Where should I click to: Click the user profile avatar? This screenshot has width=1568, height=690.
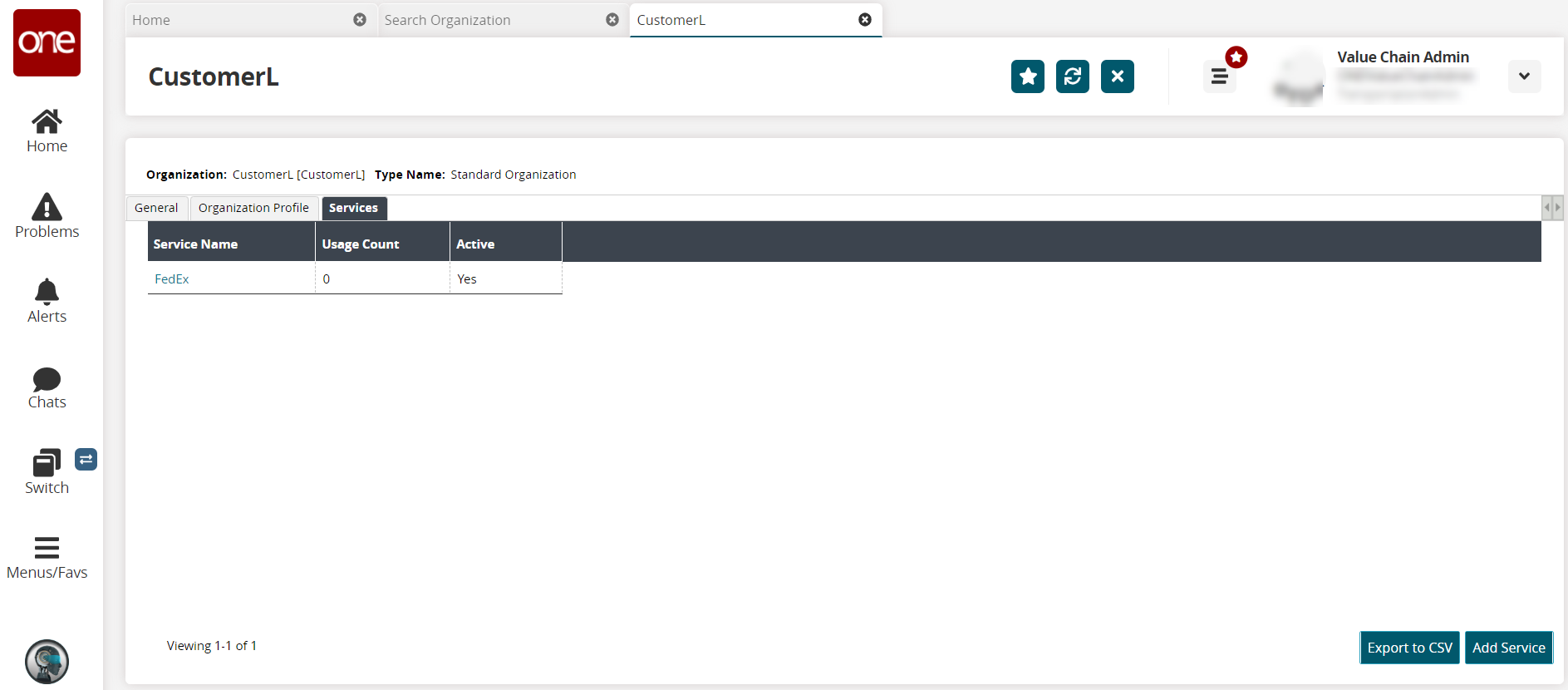1298,77
